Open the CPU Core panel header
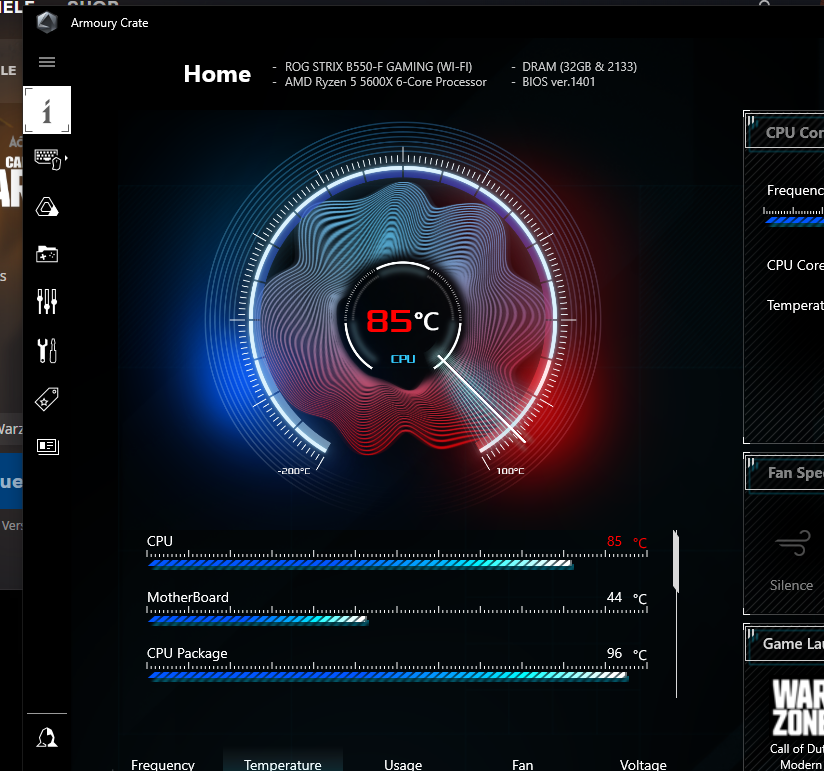The image size is (824, 771). [x=785, y=132]
